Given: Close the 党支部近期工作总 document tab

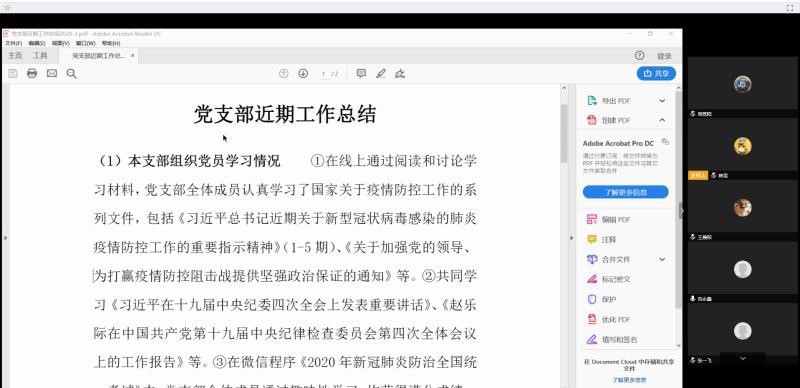Looking at the screenshot, I should click(133, 56).
